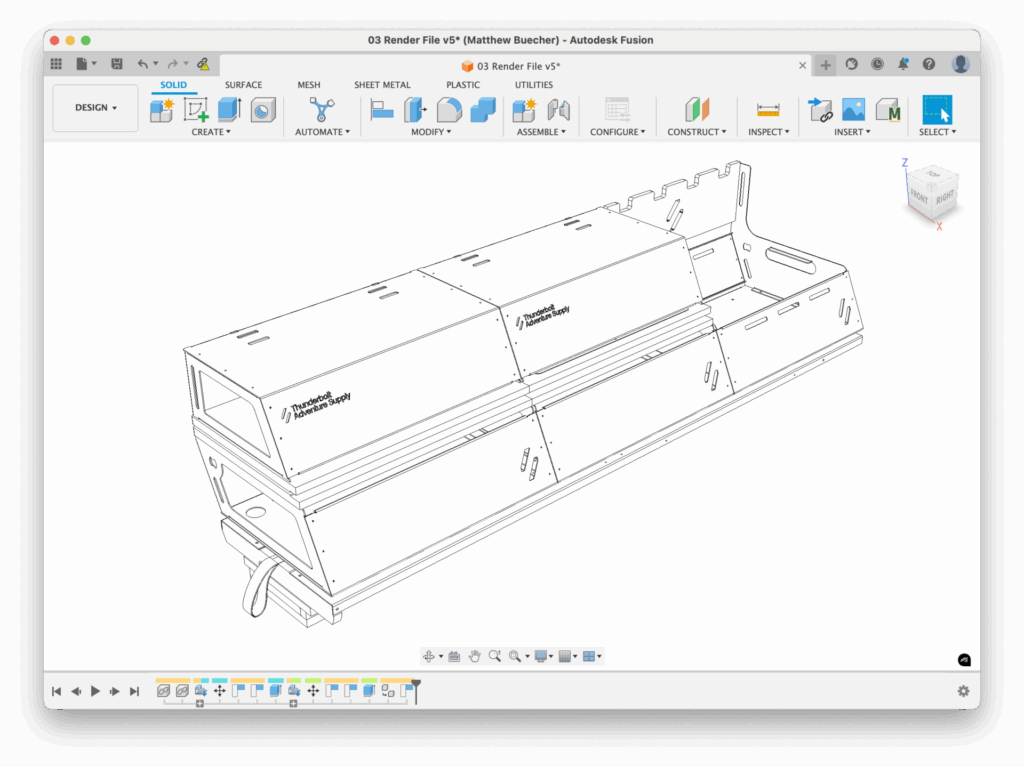Click the Offset Plane icon above Construct
The width and height of the screenshot is (1024, 767).
pyautogui.click(x=697, y=109)
